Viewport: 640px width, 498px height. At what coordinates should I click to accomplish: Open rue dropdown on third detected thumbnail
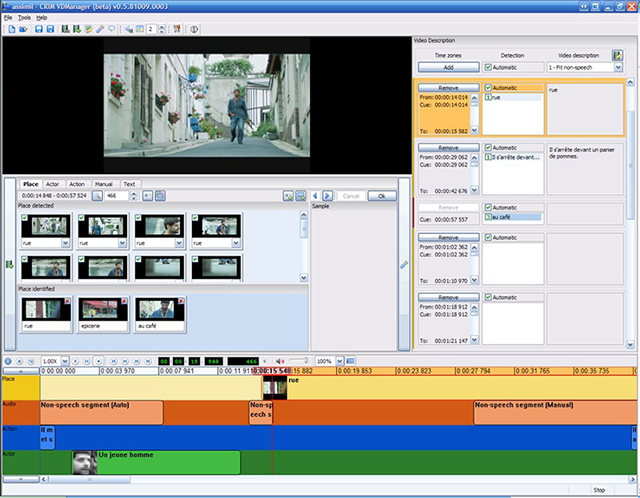179,243
